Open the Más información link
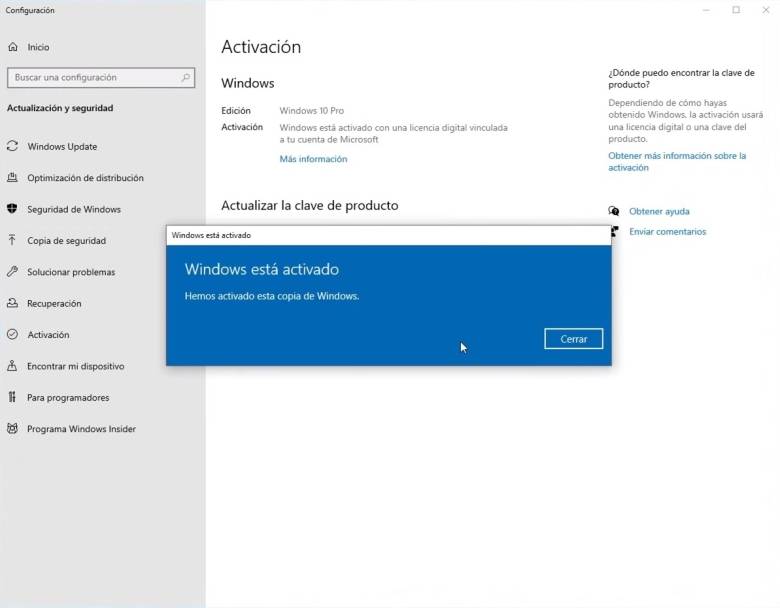Viewport: 780px width, 608px height. pos(313,159)
